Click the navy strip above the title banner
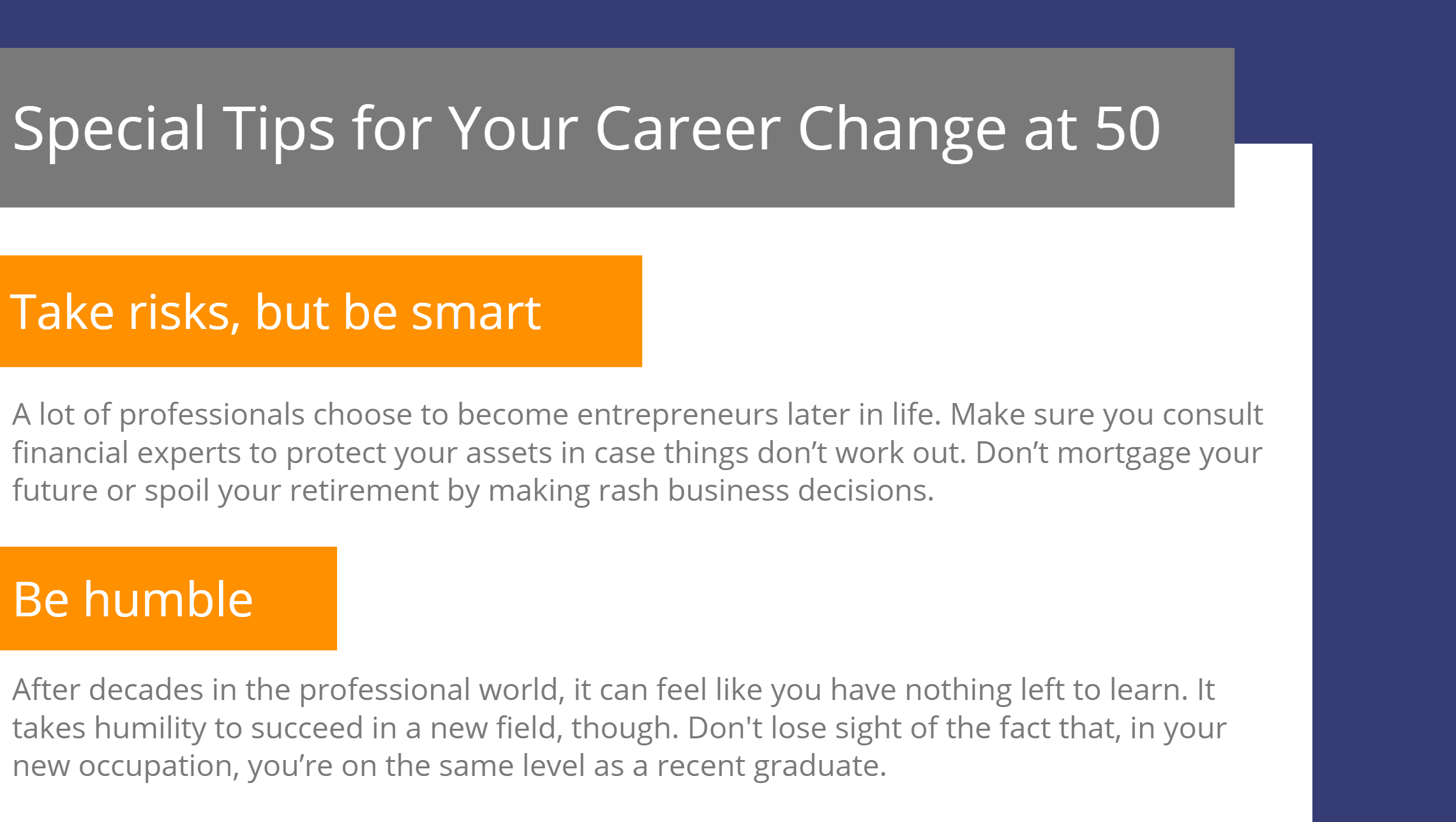The image size is (1456, 822). [x=617, y=23]
